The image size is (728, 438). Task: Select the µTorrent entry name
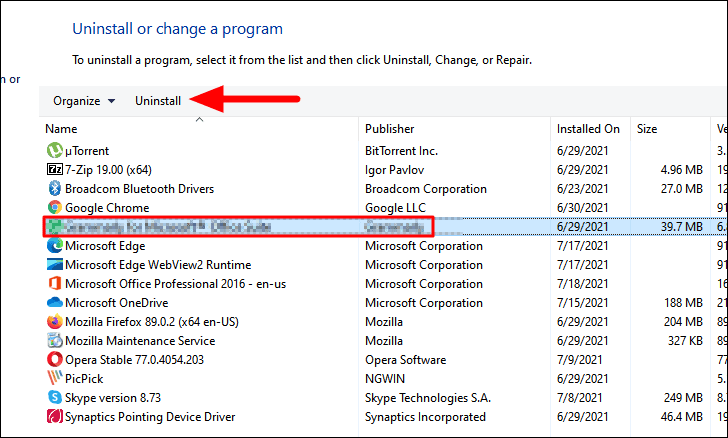point(87,150)
